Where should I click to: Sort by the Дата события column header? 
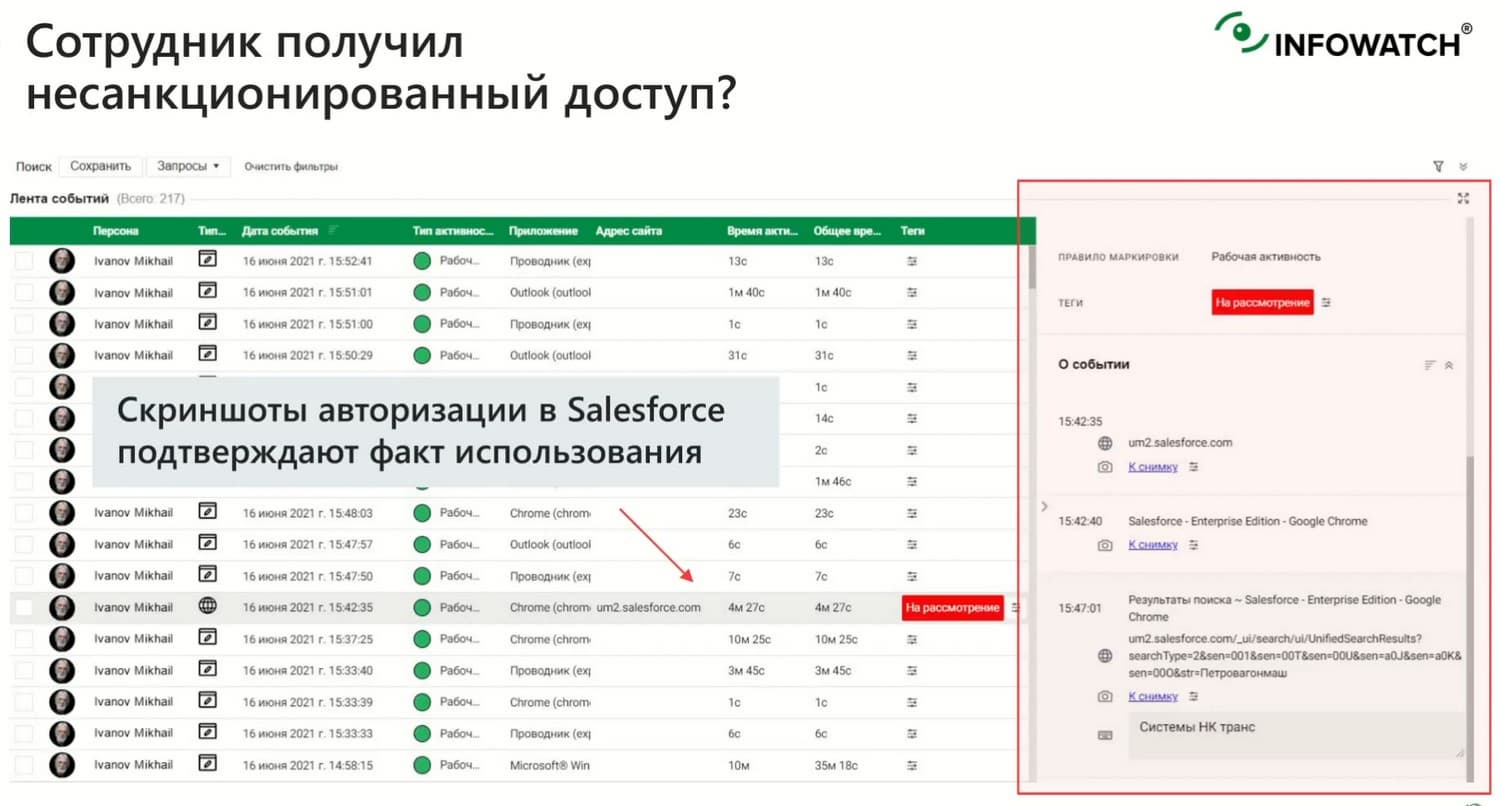(280, 231)
